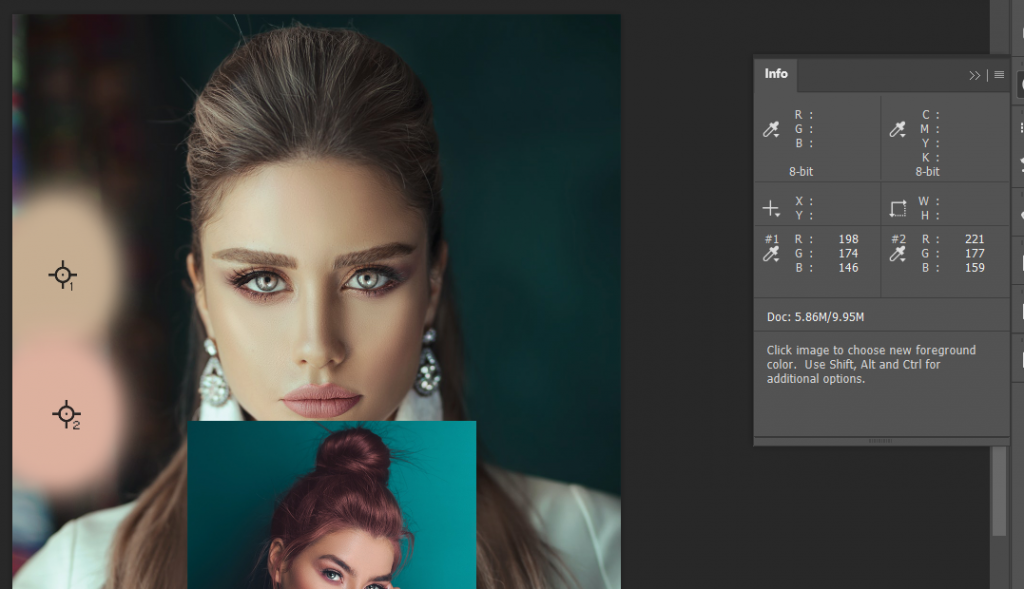
Task: Open the Info panel tab
Action: tap(776, 74)
